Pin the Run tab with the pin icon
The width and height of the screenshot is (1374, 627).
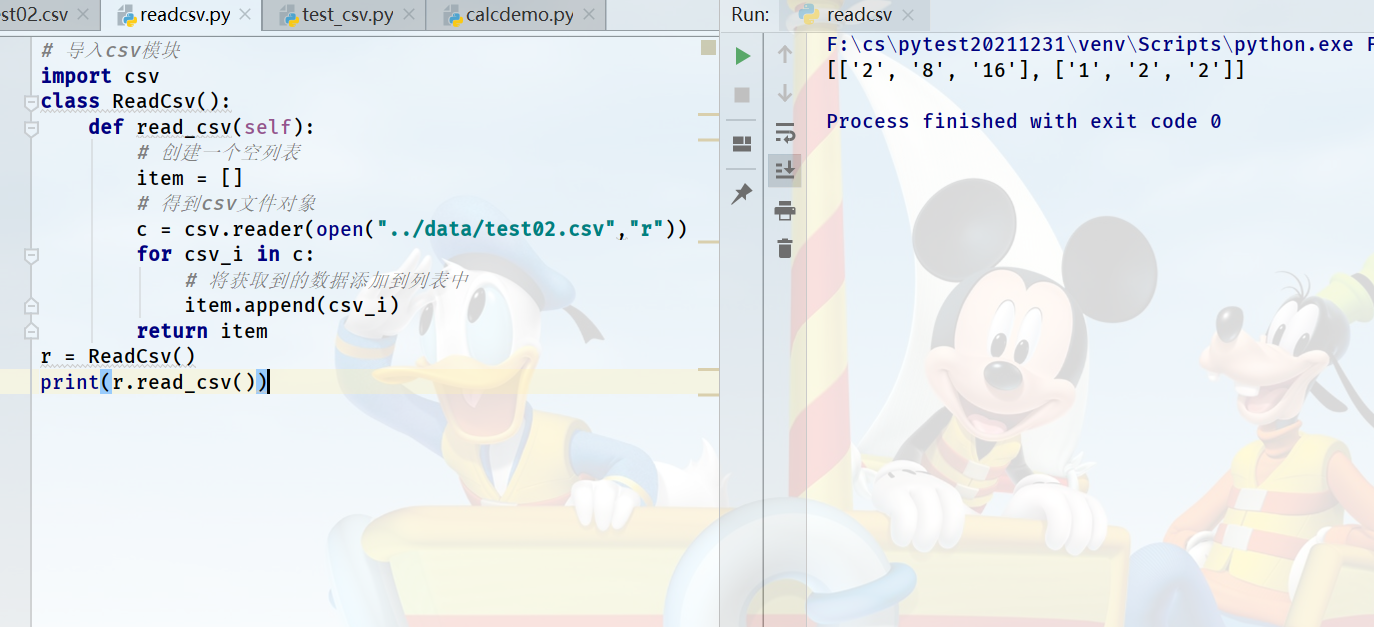tap(742, 194)
